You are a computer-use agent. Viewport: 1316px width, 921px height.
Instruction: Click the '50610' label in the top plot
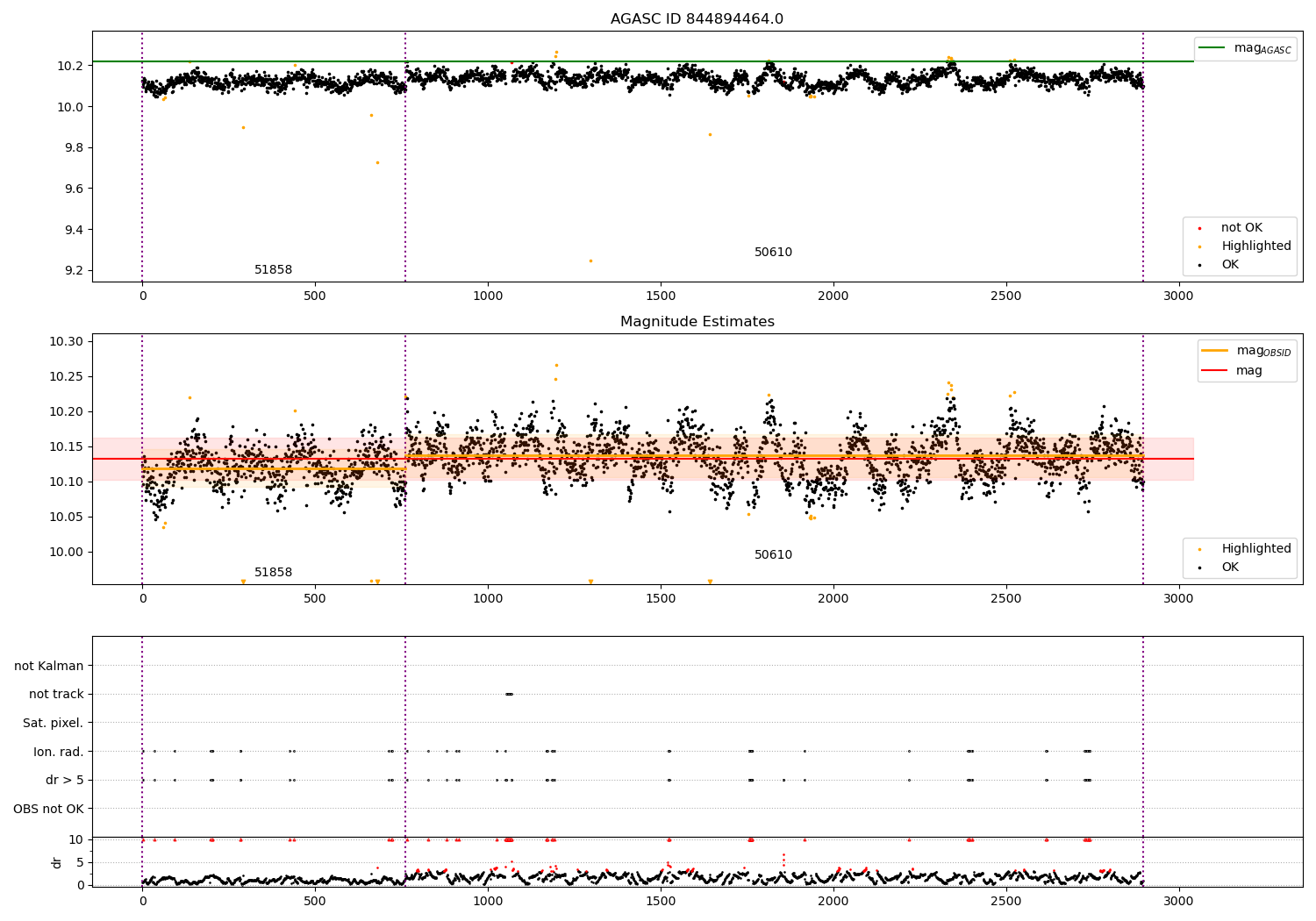773,253
